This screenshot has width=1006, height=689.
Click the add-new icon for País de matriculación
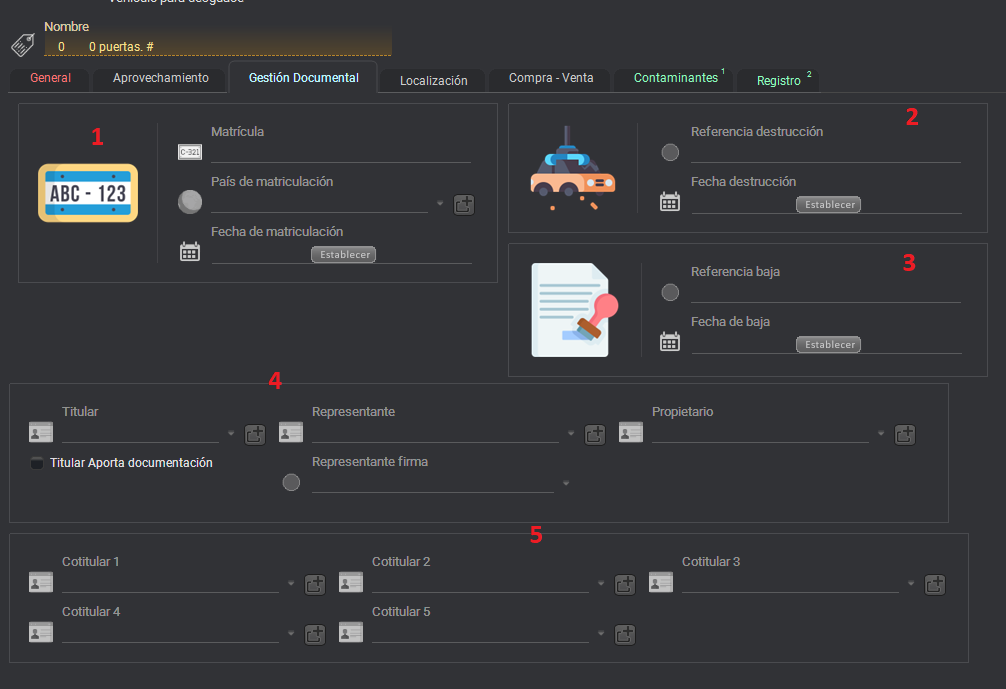coord(464,204)
